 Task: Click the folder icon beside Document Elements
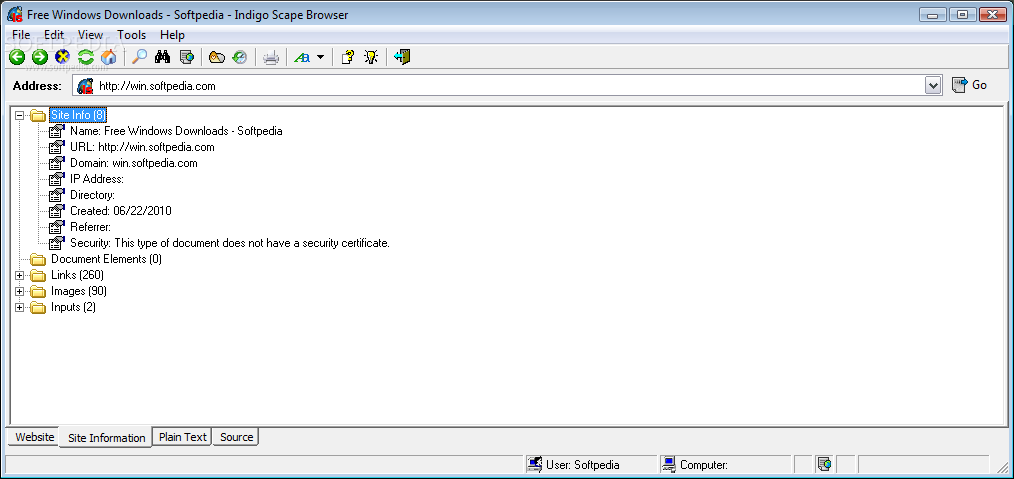[x=38, y=260]
